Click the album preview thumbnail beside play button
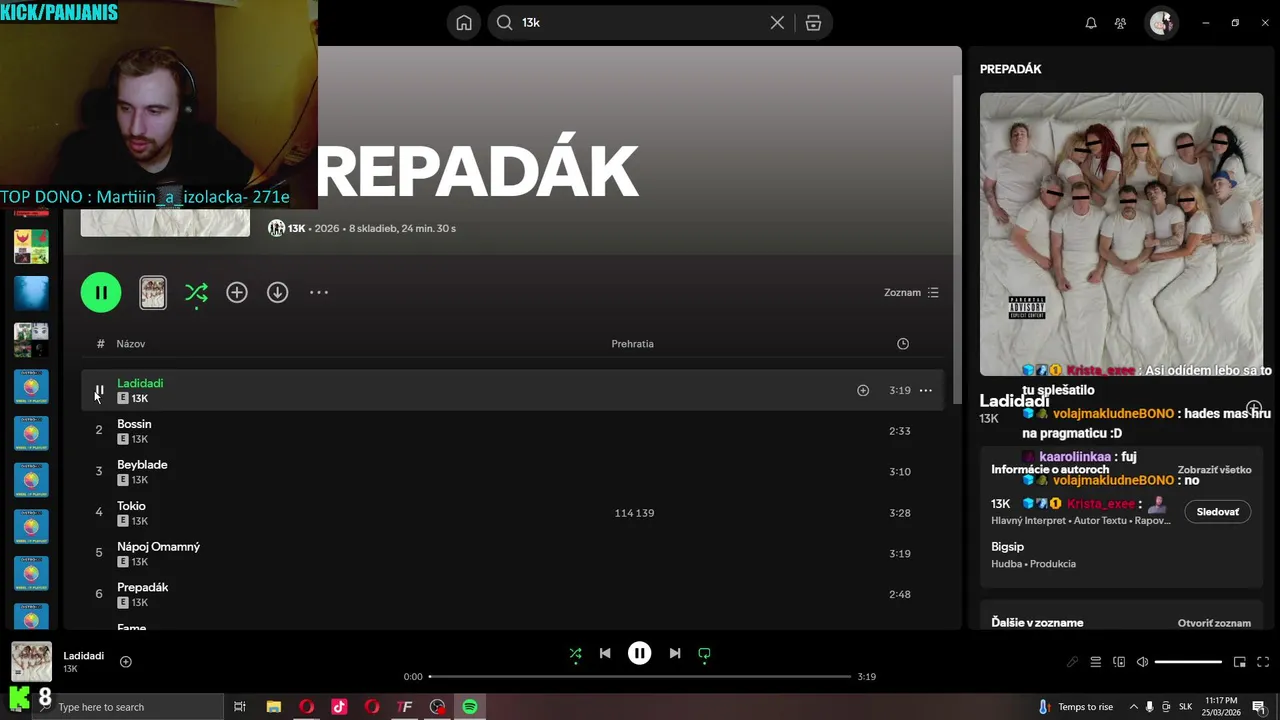 click(153, 292)
